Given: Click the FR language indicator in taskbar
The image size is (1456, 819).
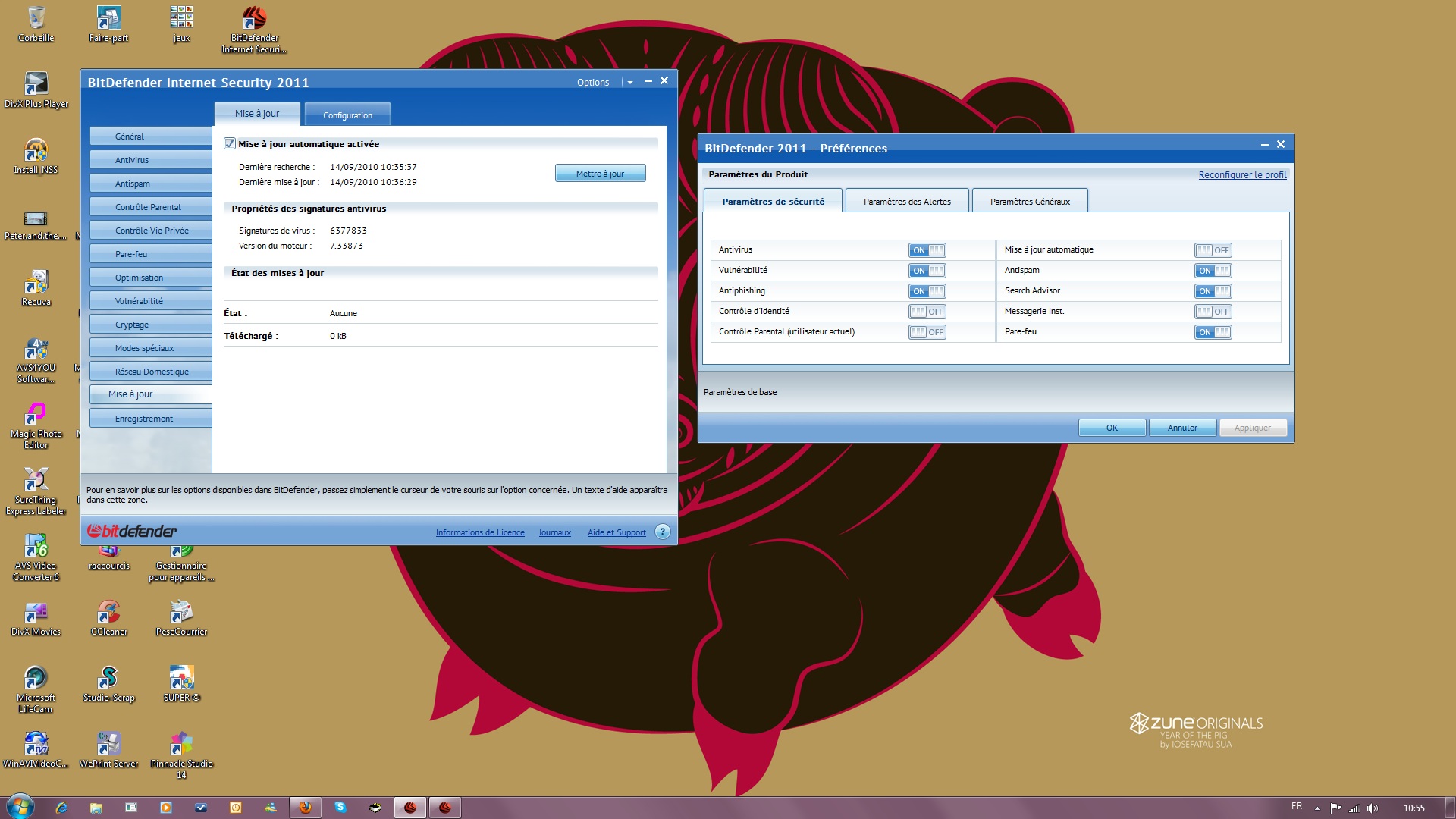Looking at the screenshot, I should pos(1297,806).
